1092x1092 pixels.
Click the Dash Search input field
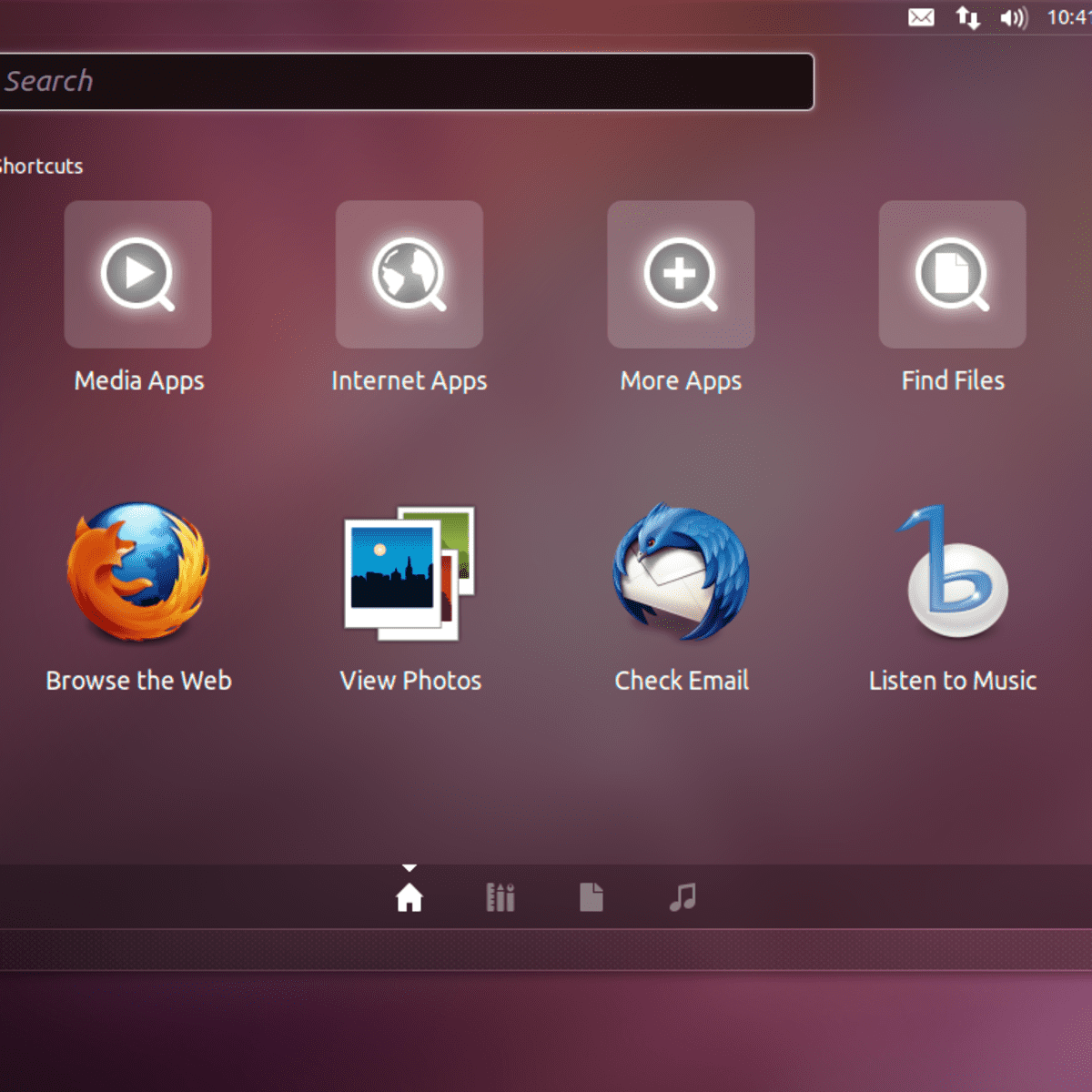[x=406, y=82]
